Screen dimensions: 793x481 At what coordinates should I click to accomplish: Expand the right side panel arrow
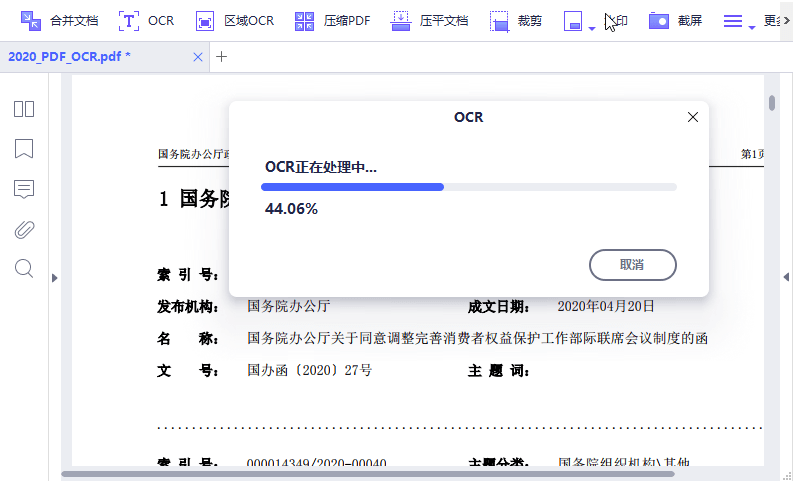click(786, 277)
